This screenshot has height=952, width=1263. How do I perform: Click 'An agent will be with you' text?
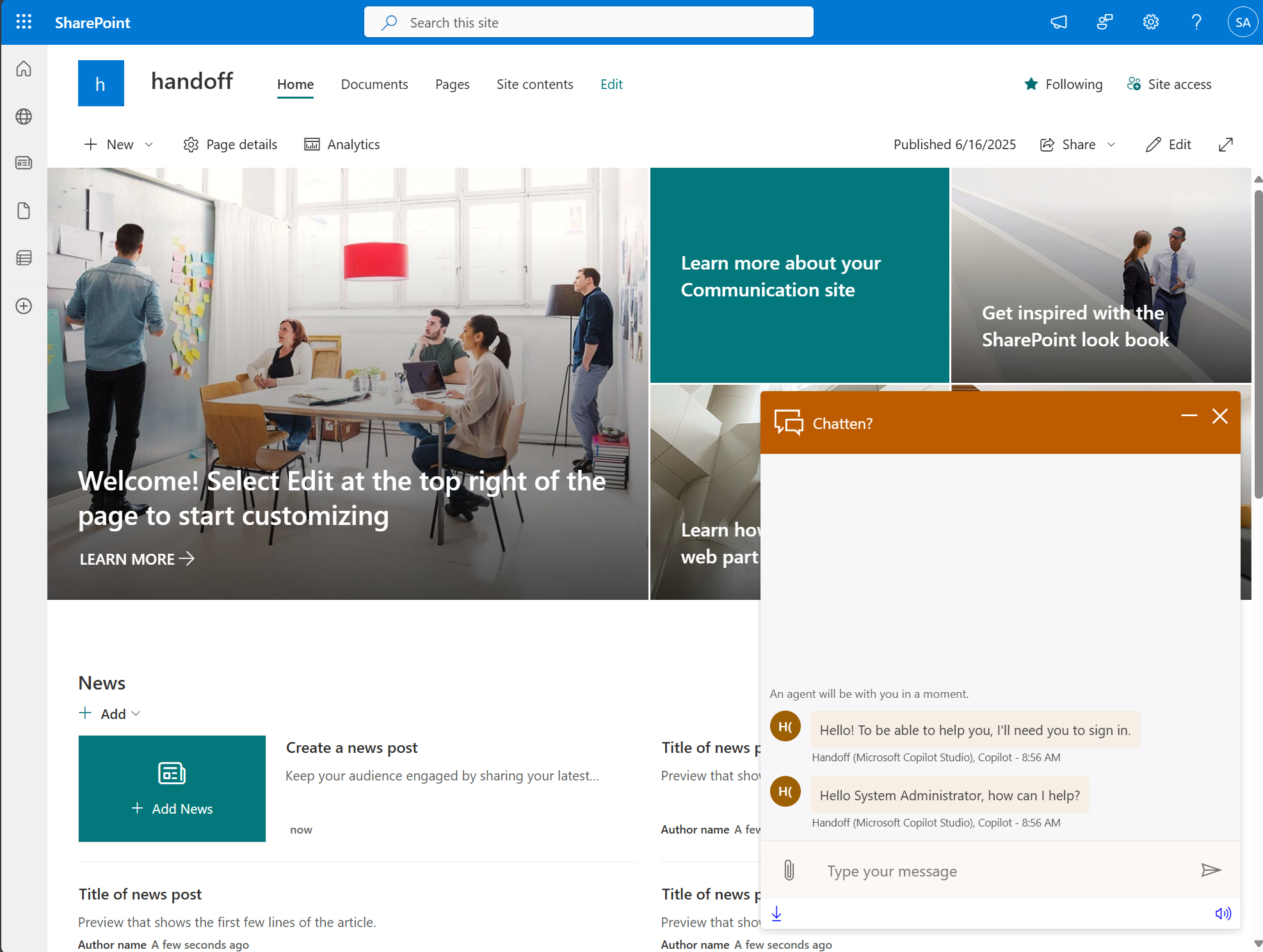[x=869, y=694]
